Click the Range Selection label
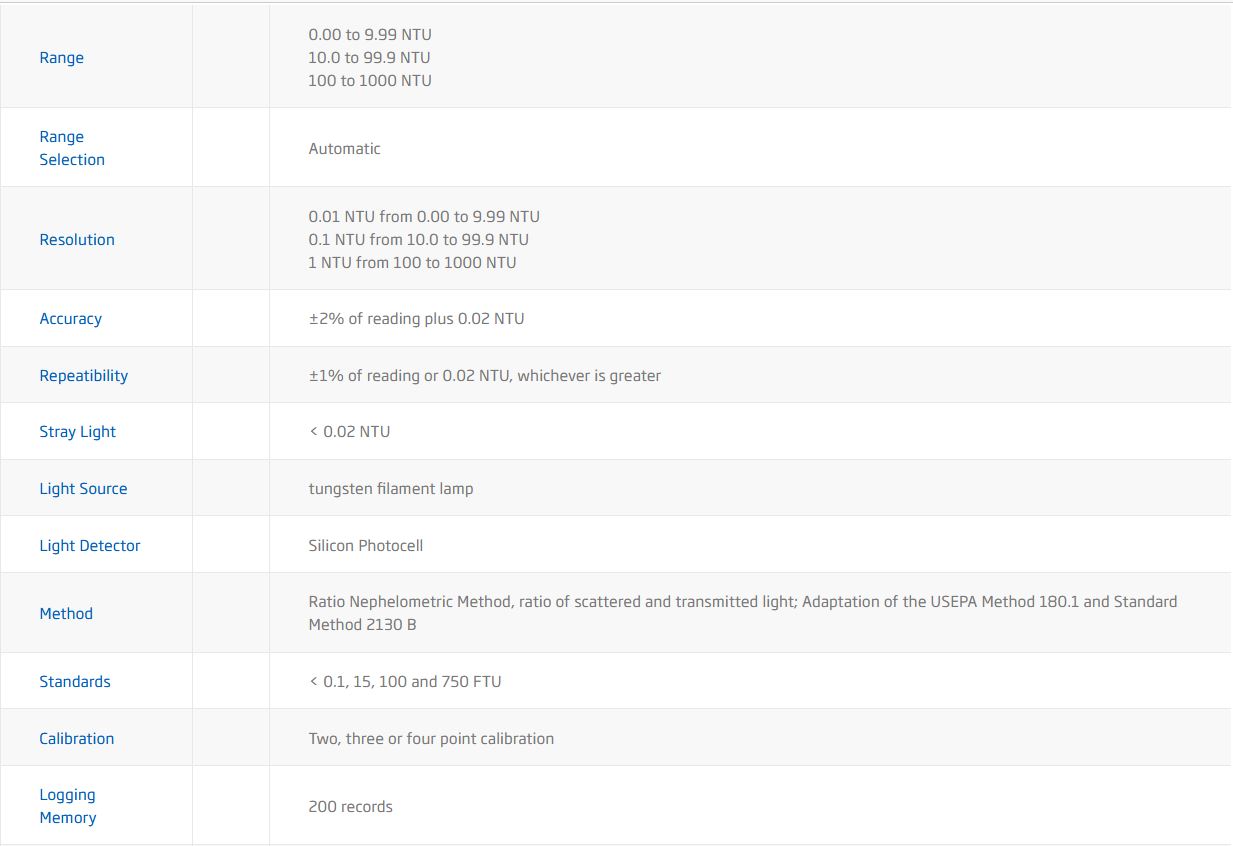Image resolution: width=1233 pixels, height=846 pixels. [x=71, y=148]
